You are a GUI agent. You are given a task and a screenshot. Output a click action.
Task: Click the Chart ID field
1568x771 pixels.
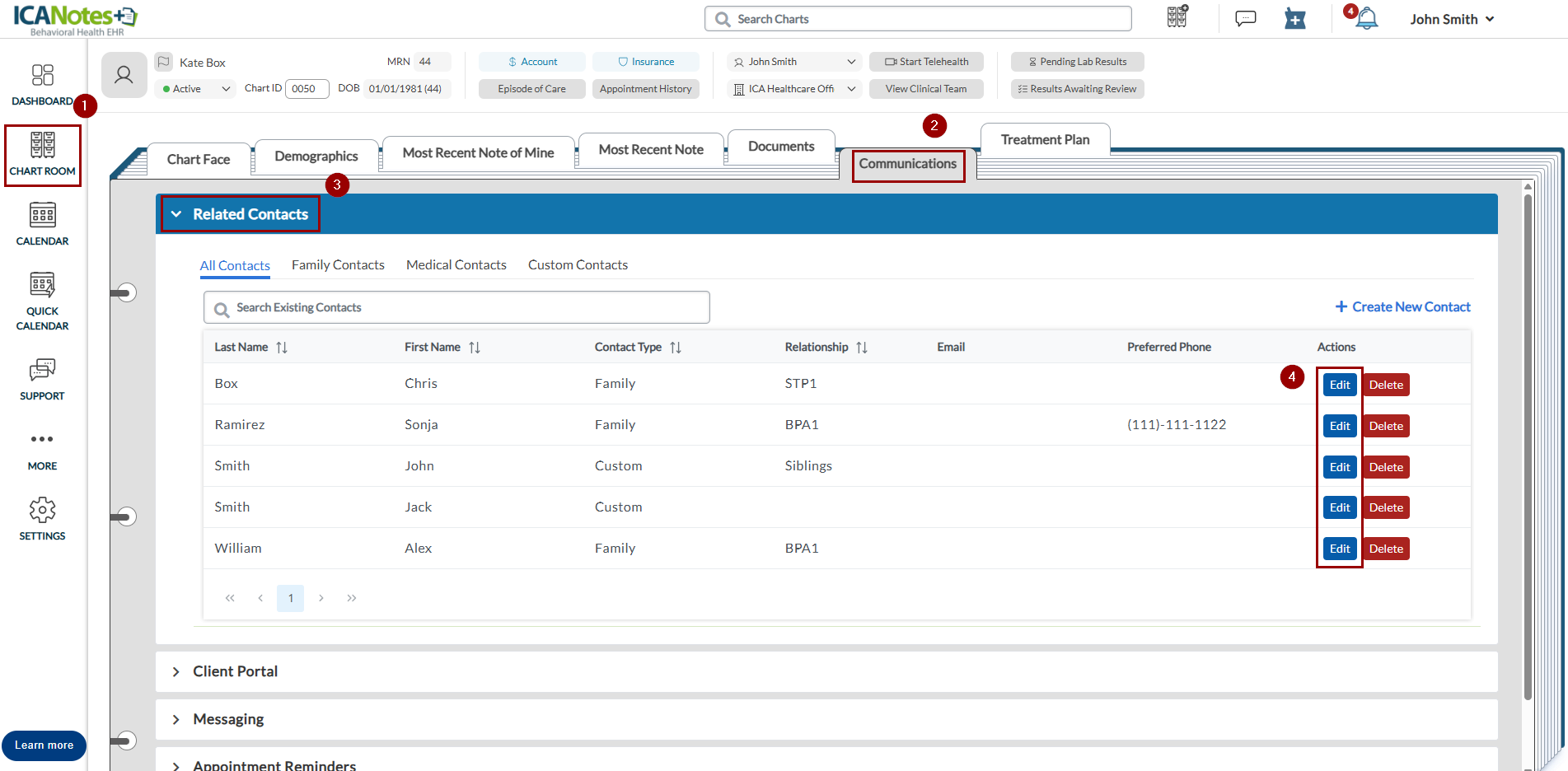[307, 89]
